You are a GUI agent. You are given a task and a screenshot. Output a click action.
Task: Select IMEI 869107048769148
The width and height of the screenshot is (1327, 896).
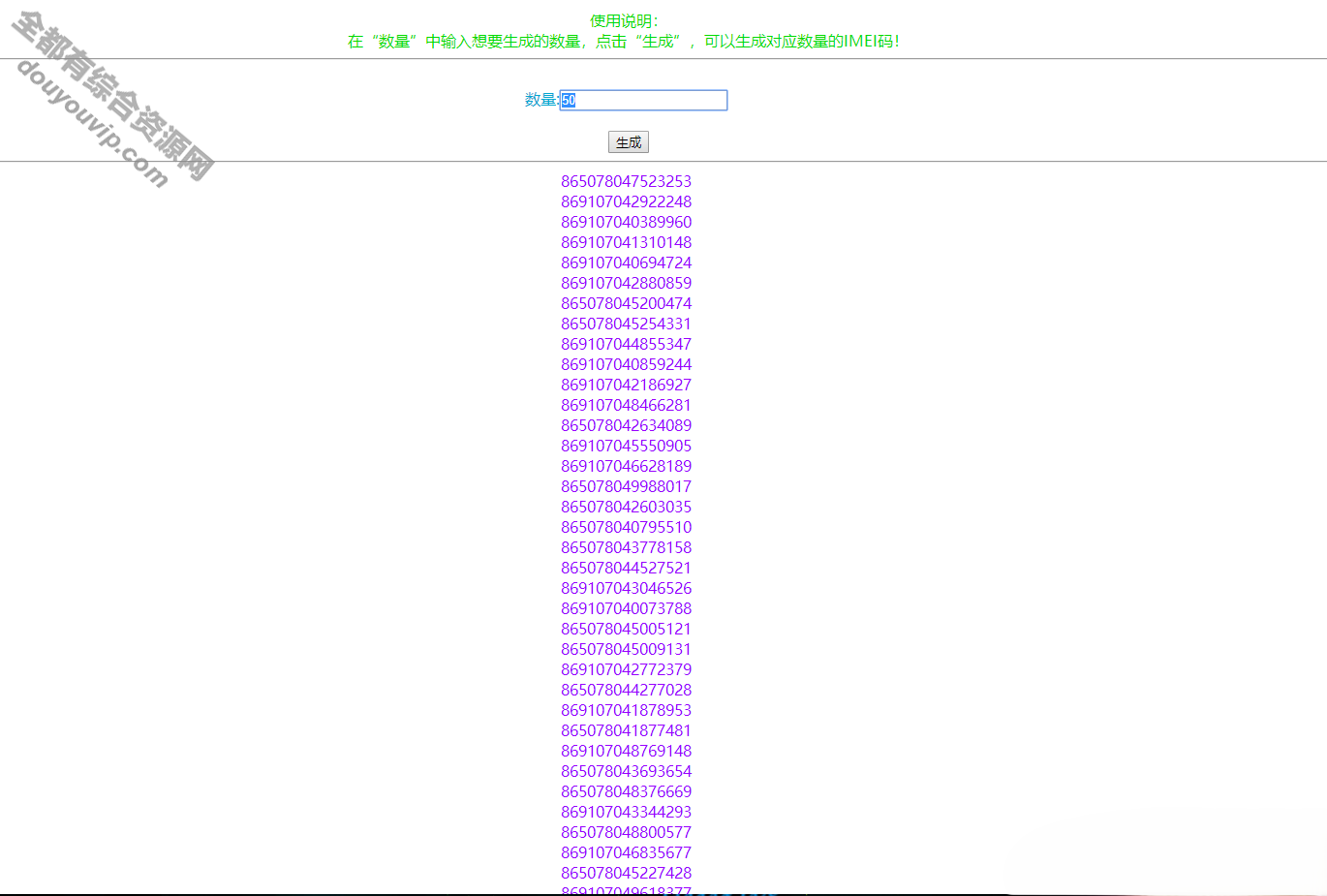(627, 751)
